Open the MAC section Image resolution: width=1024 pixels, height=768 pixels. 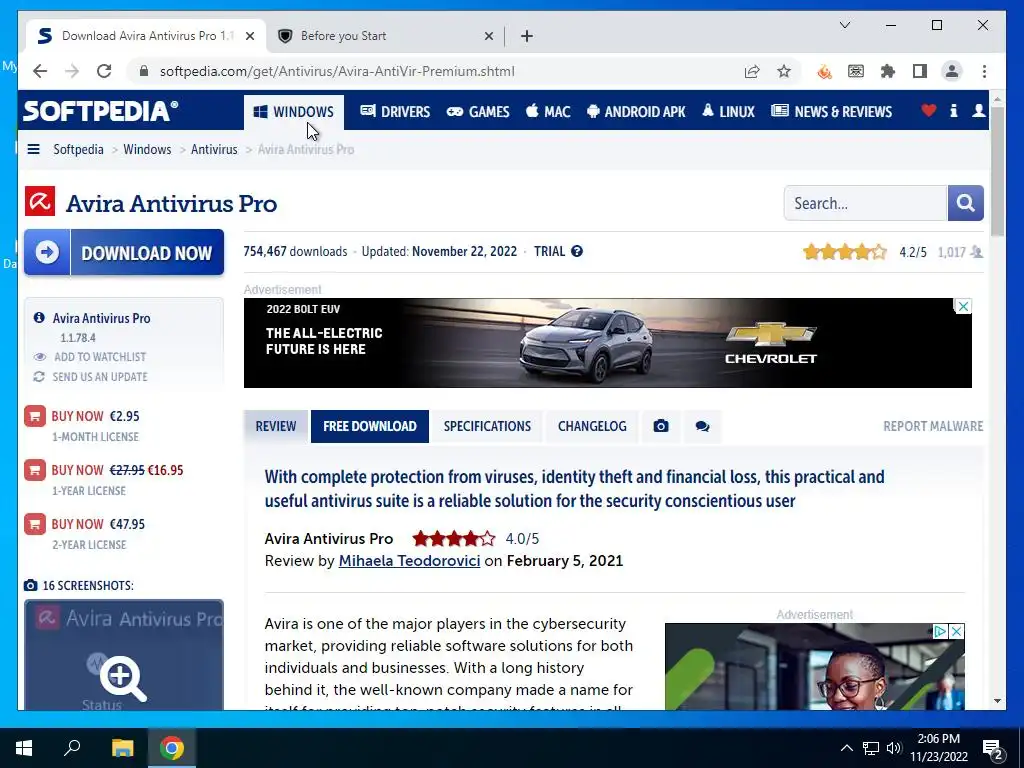548,112
